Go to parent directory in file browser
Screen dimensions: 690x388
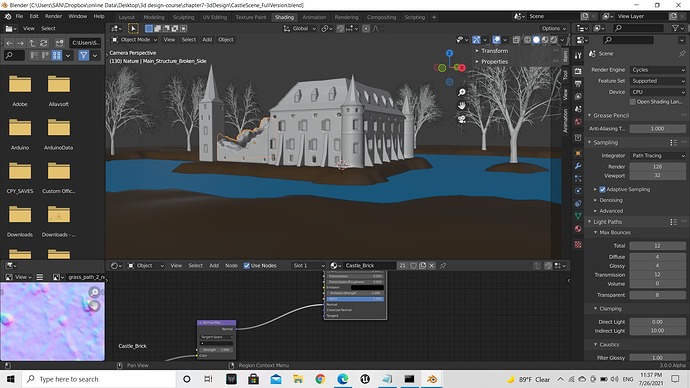[32, 43]
